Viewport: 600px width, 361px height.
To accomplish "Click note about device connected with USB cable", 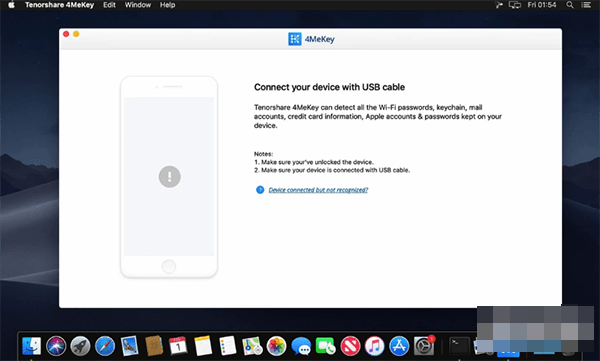I will tap(332, 170).
